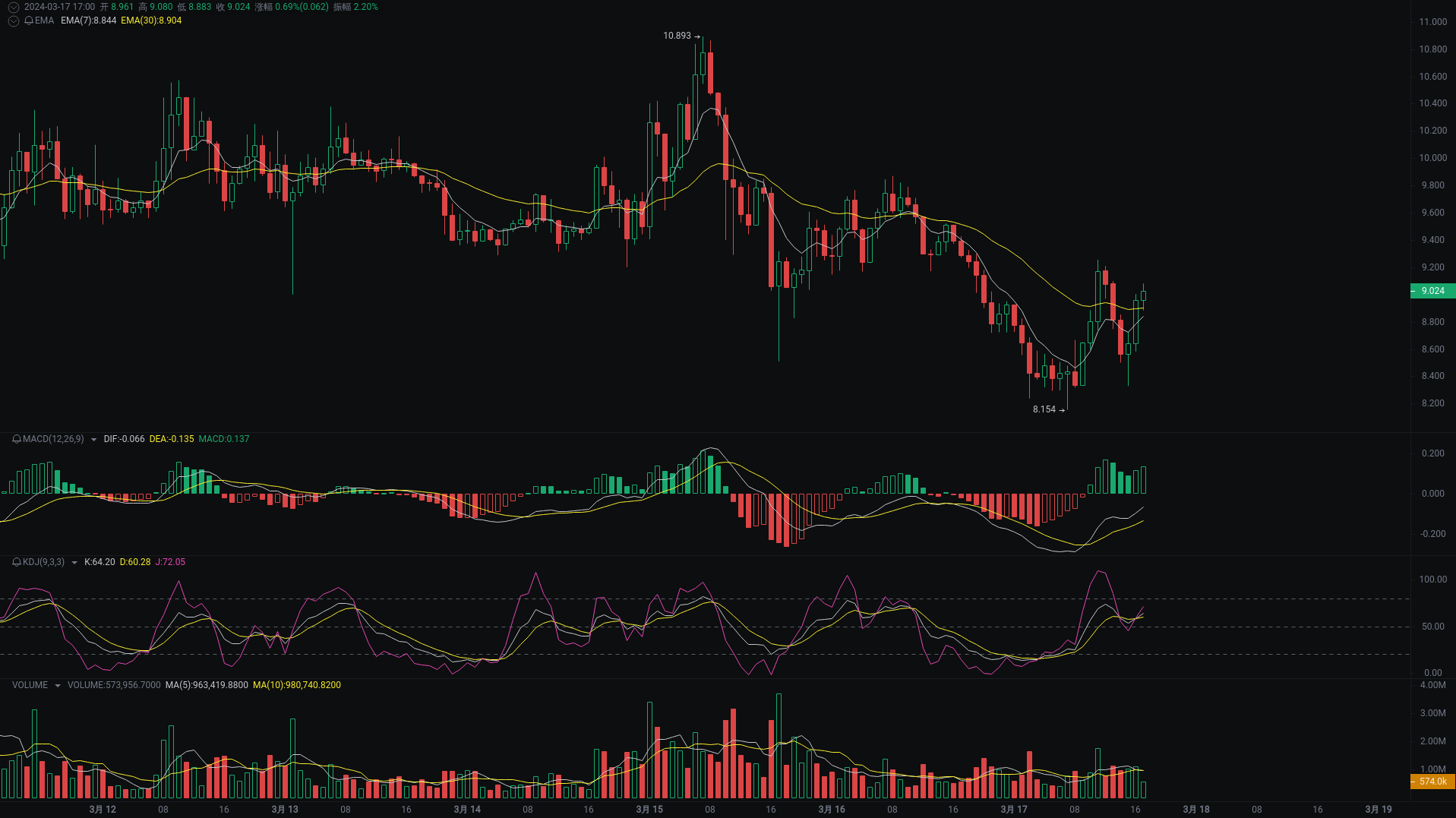Select the EMA(30):8.904 indicator label
Screen dimensions: 1456x818
(x=151, y=21)
